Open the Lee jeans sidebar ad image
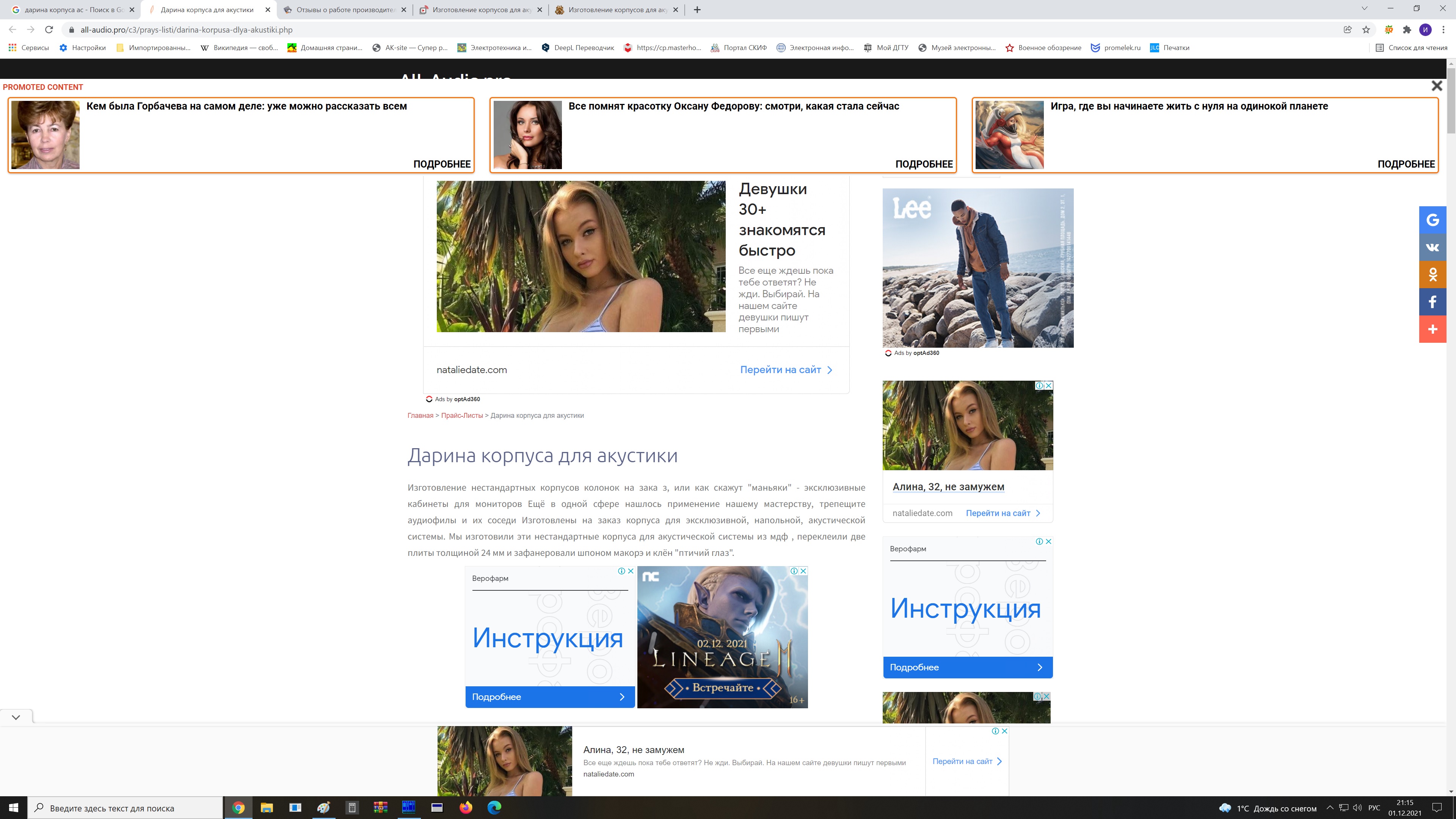Viewport: 1456px width, 819px height. (x=978, y=268)
